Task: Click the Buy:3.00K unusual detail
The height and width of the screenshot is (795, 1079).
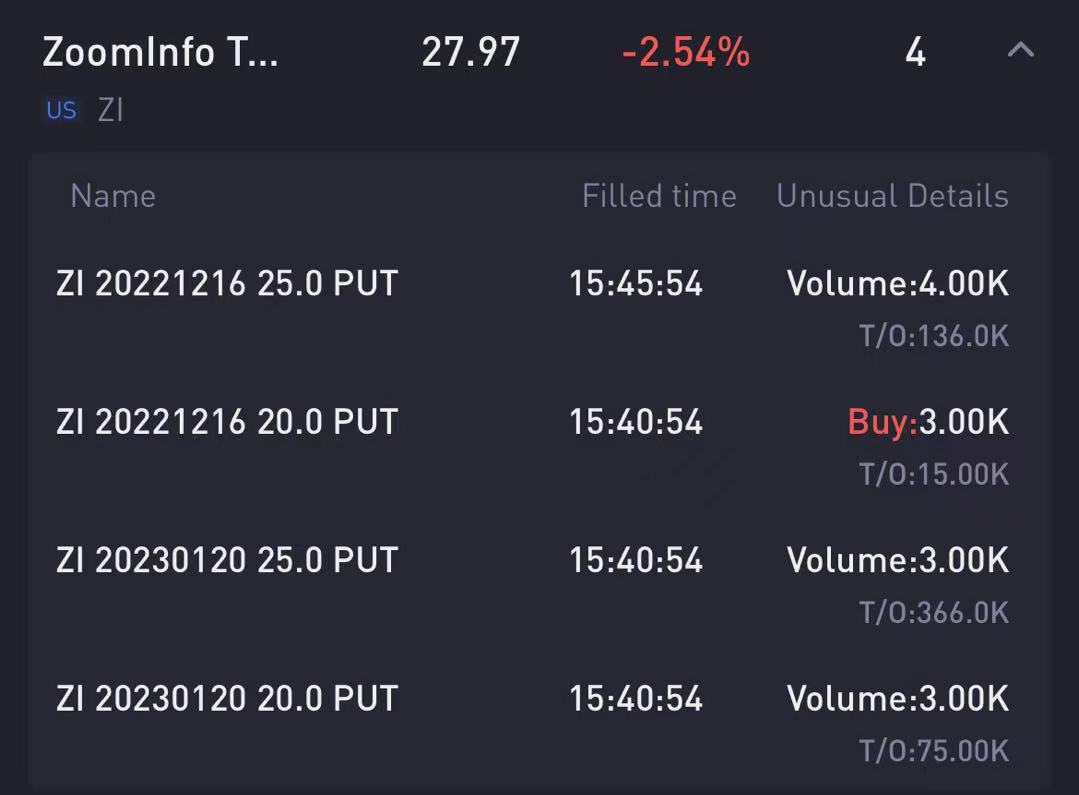Action: [x=928, y=422]
